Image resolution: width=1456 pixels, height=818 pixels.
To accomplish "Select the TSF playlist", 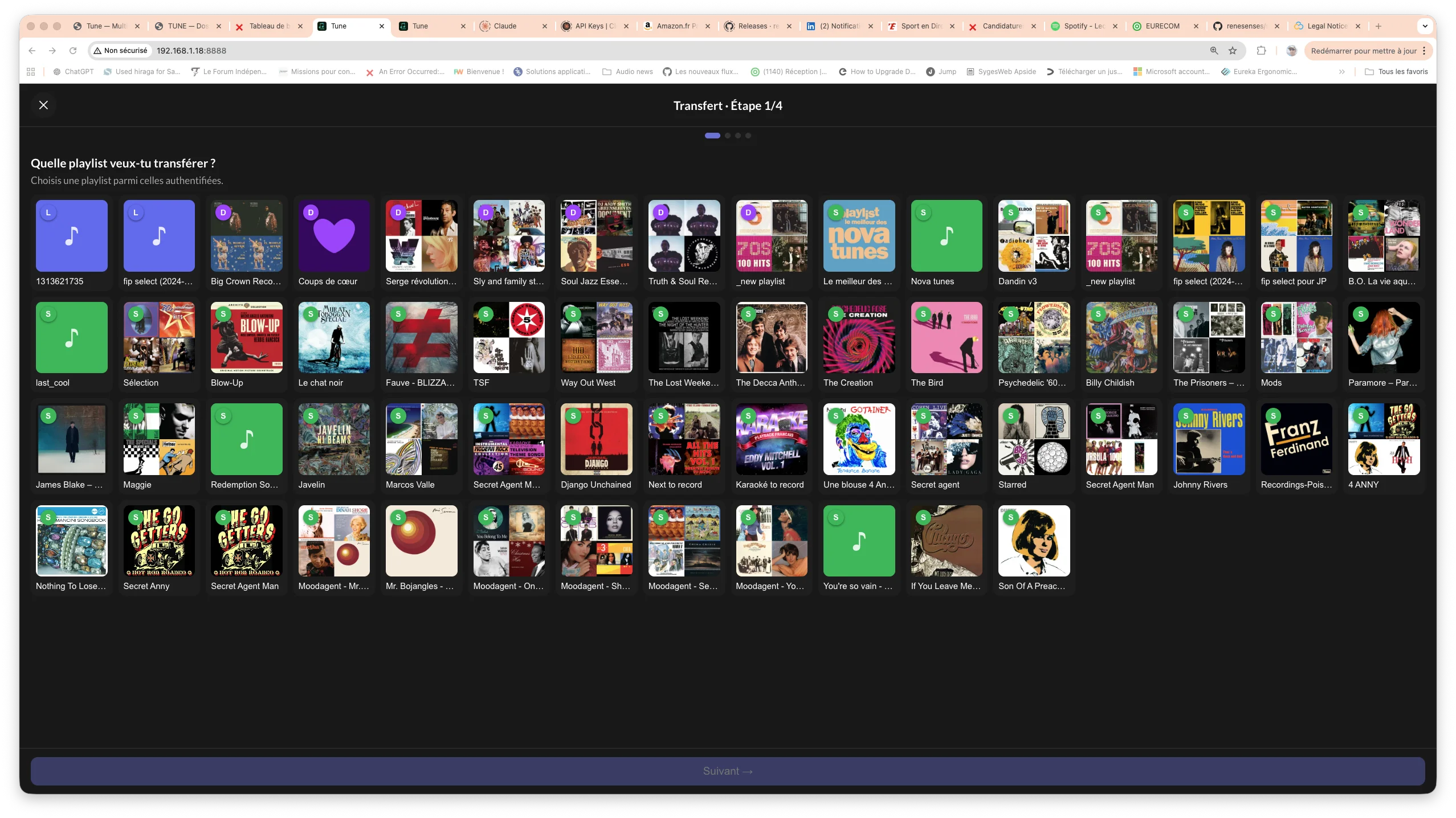I will click(x=509, y=345).
